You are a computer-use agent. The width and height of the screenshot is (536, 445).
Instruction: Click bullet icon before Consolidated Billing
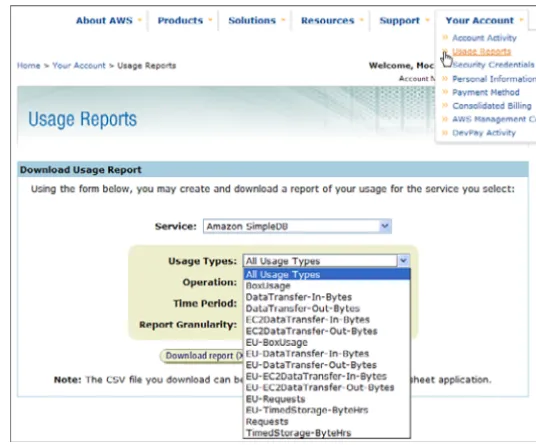coord(445,106)
